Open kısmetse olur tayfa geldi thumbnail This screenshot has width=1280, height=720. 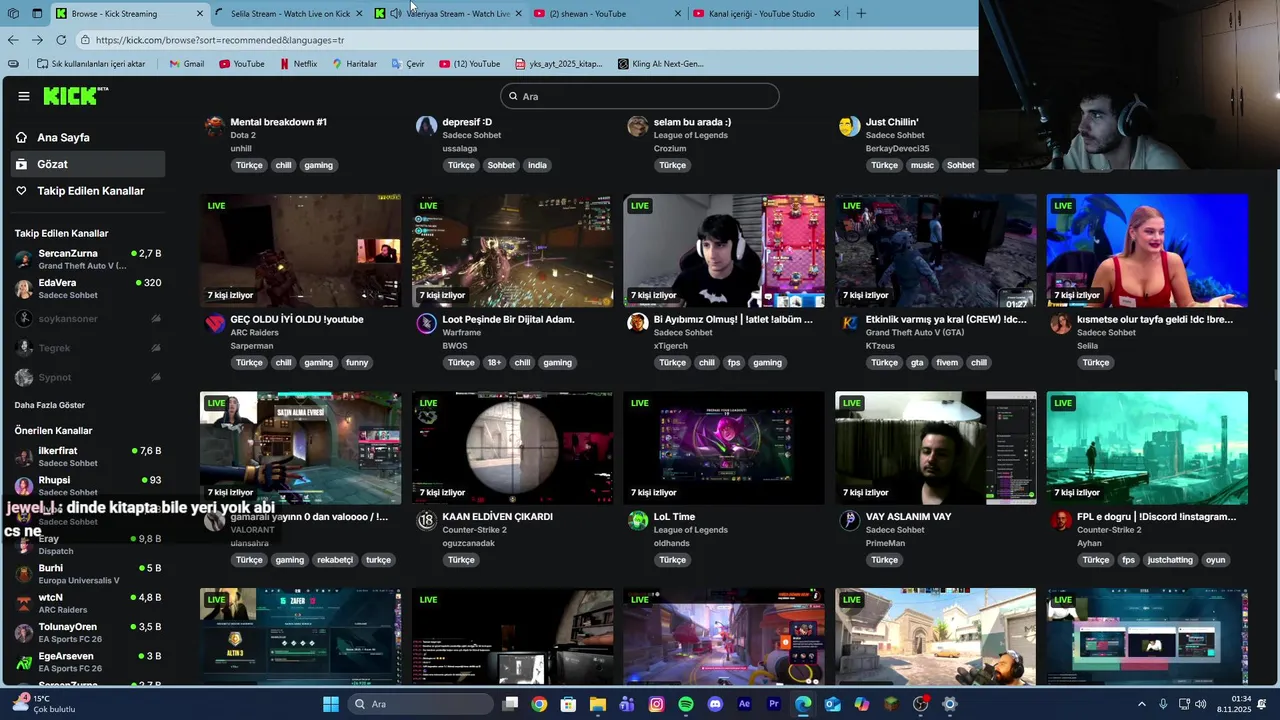1147,250
